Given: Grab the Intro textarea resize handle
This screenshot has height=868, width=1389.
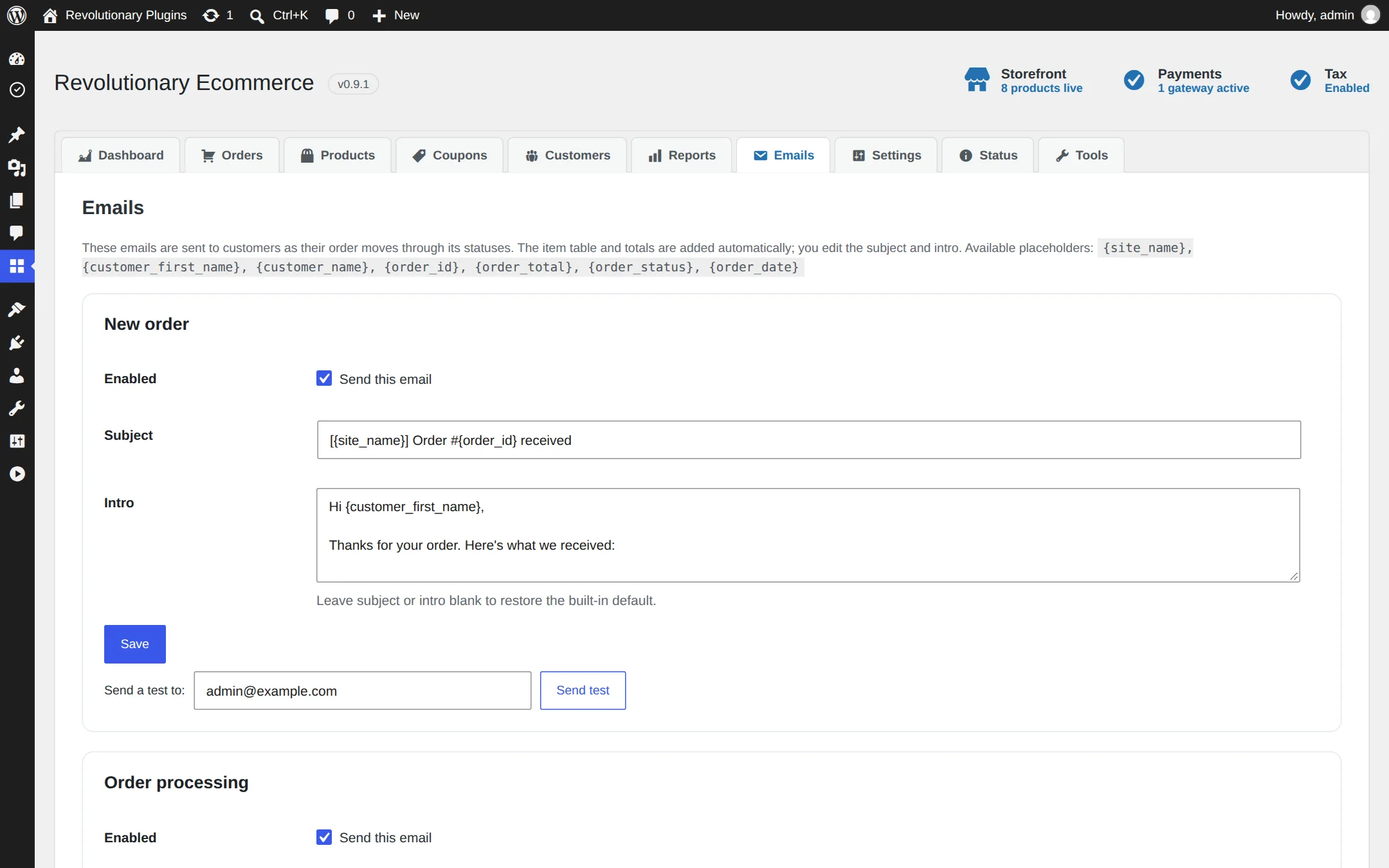Looking at the screenshot, I should (1294, 576).
